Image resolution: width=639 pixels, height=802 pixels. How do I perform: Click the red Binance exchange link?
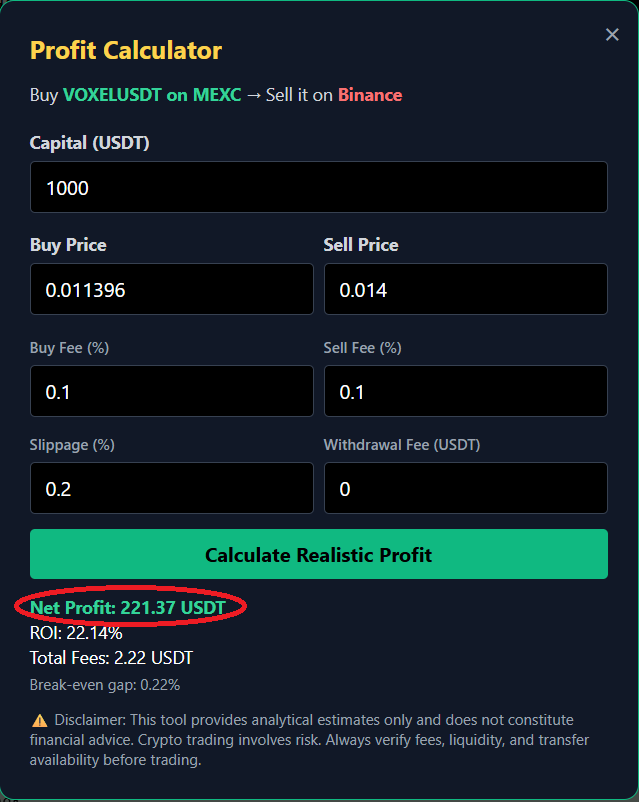pyautogui.click(x=369, y=95)
